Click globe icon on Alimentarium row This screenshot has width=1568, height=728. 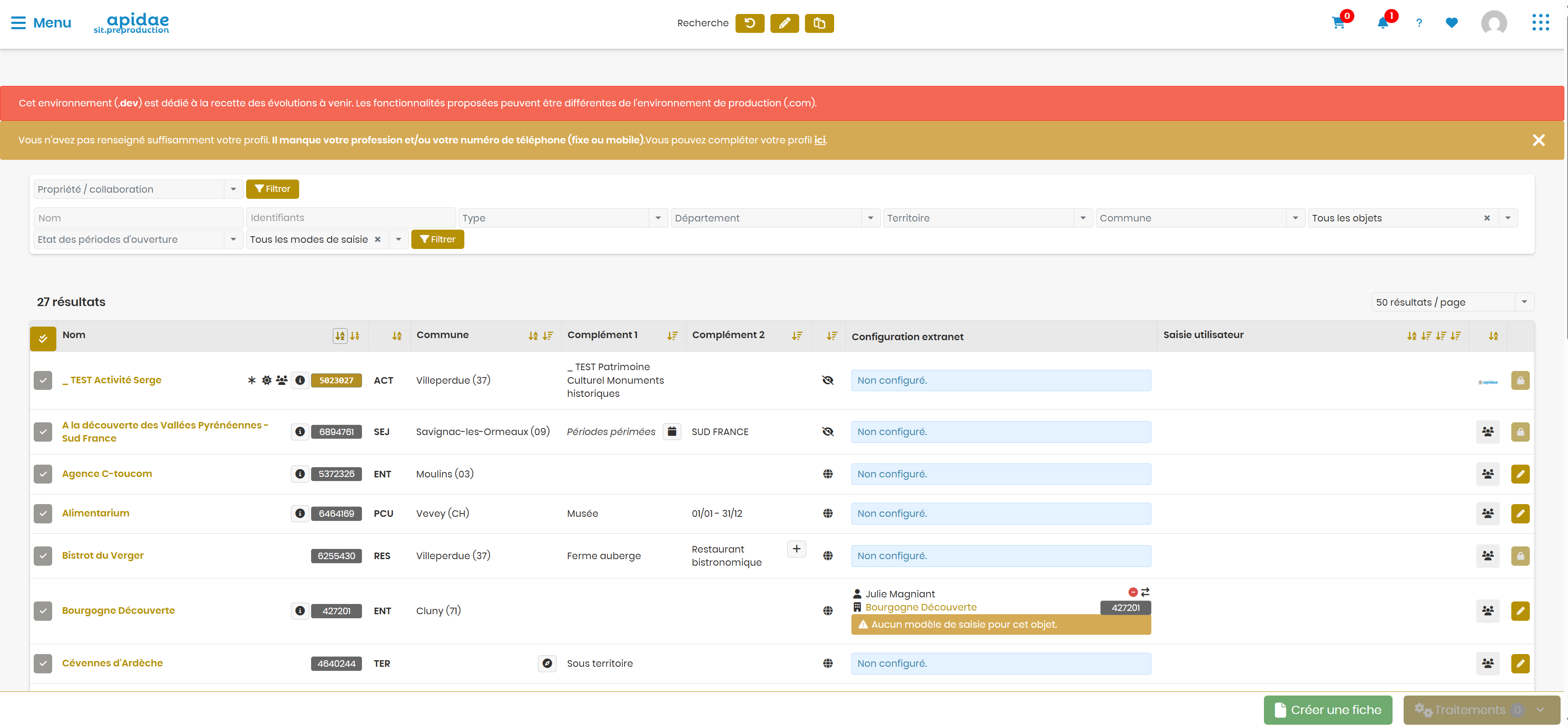[828, 513]
